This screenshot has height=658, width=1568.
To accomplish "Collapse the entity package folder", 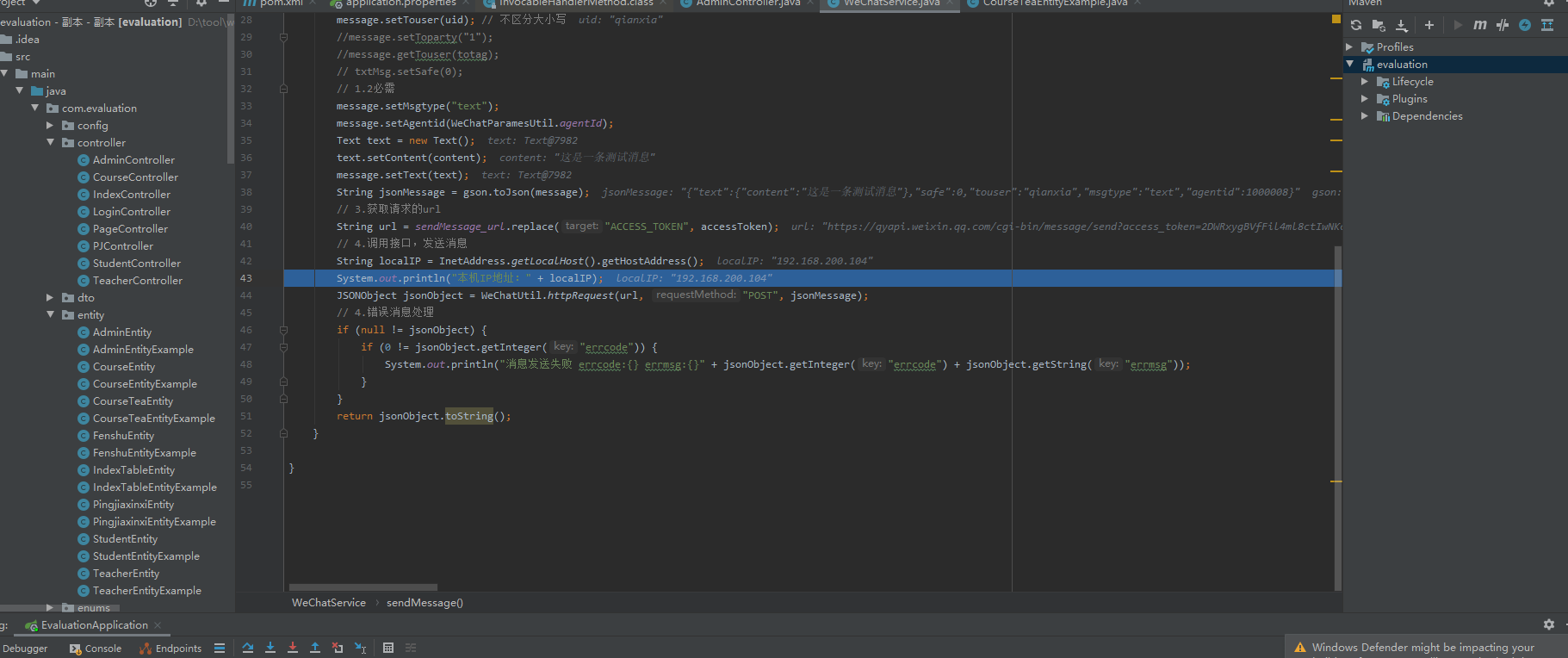I will [x=50, y=315].
